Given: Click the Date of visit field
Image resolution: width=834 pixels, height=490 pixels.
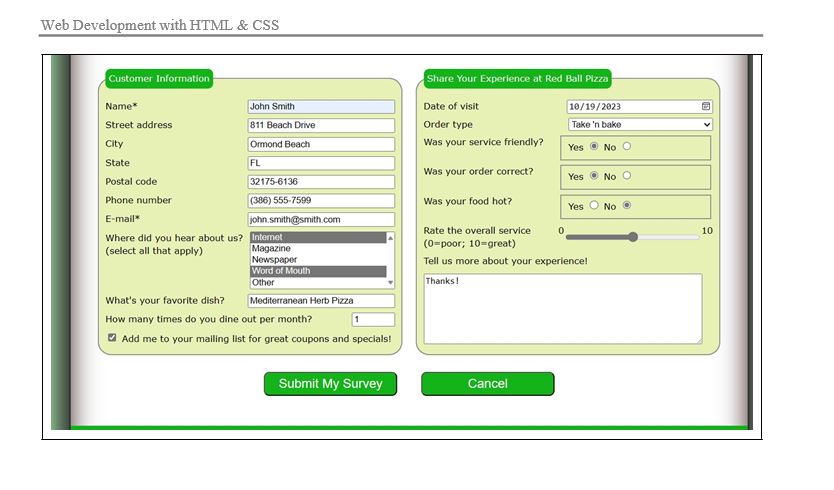Looking at the screenshot, I should 640,106.
